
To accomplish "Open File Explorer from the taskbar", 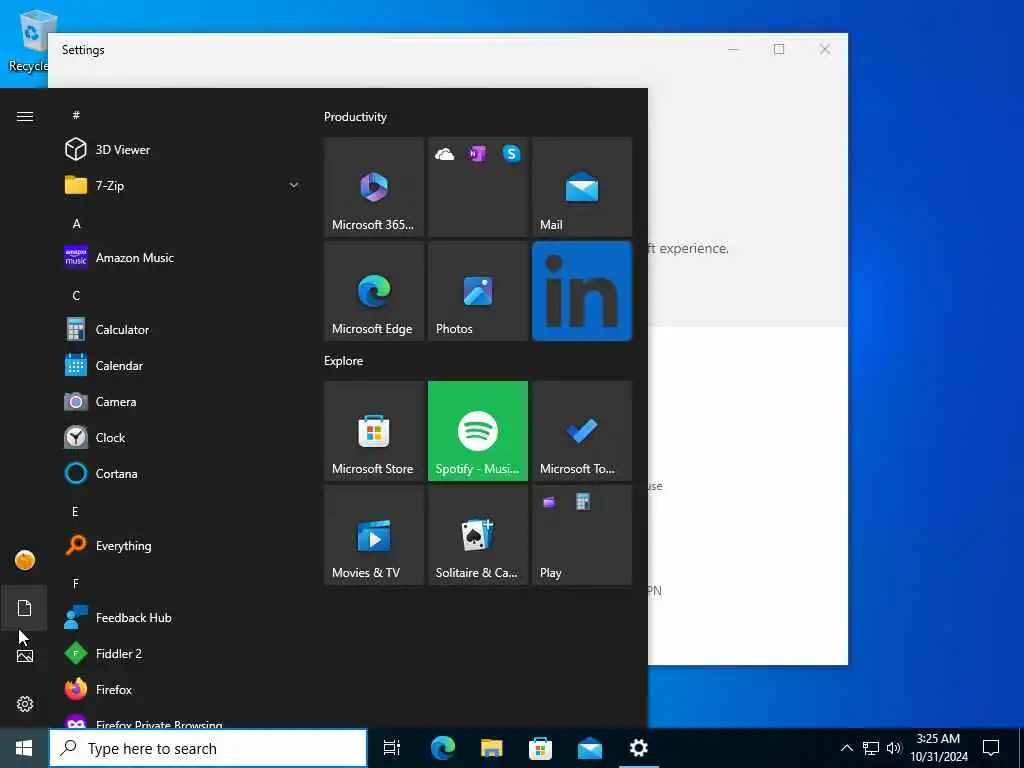I will point(492,748).
